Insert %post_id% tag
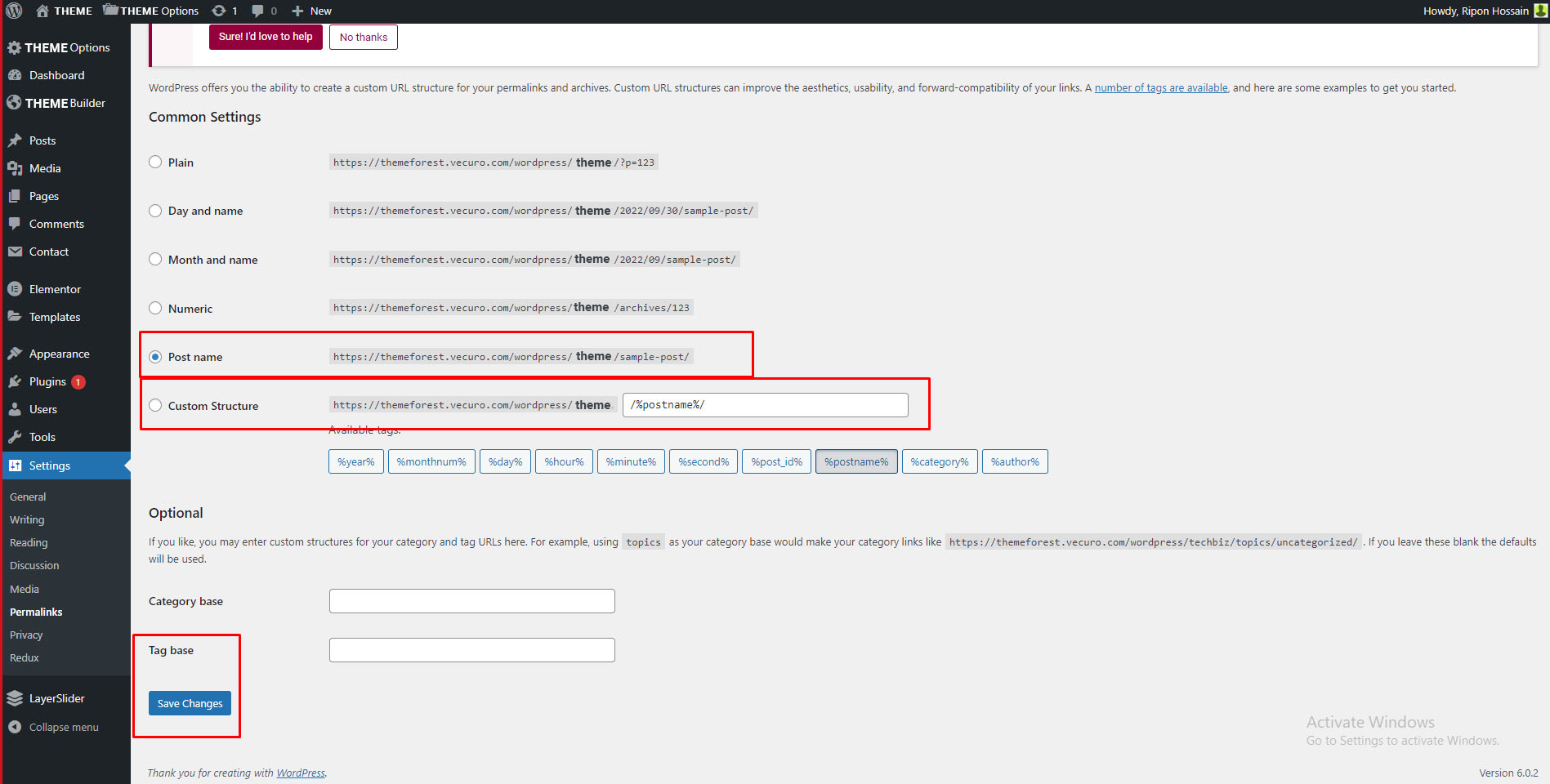Viewport: 1550px width, 784px height. tap(777, 461)
